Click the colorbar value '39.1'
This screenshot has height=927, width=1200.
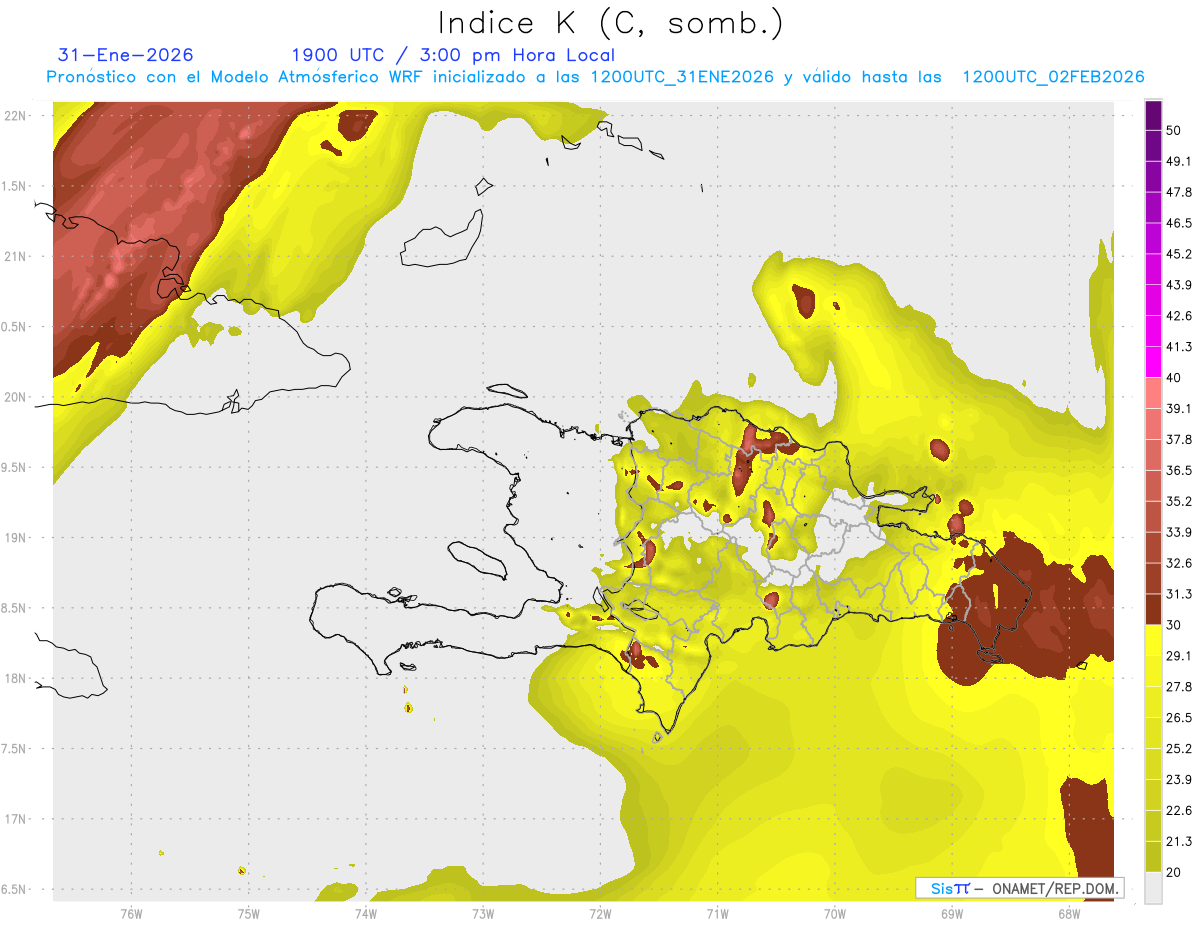1179,409
